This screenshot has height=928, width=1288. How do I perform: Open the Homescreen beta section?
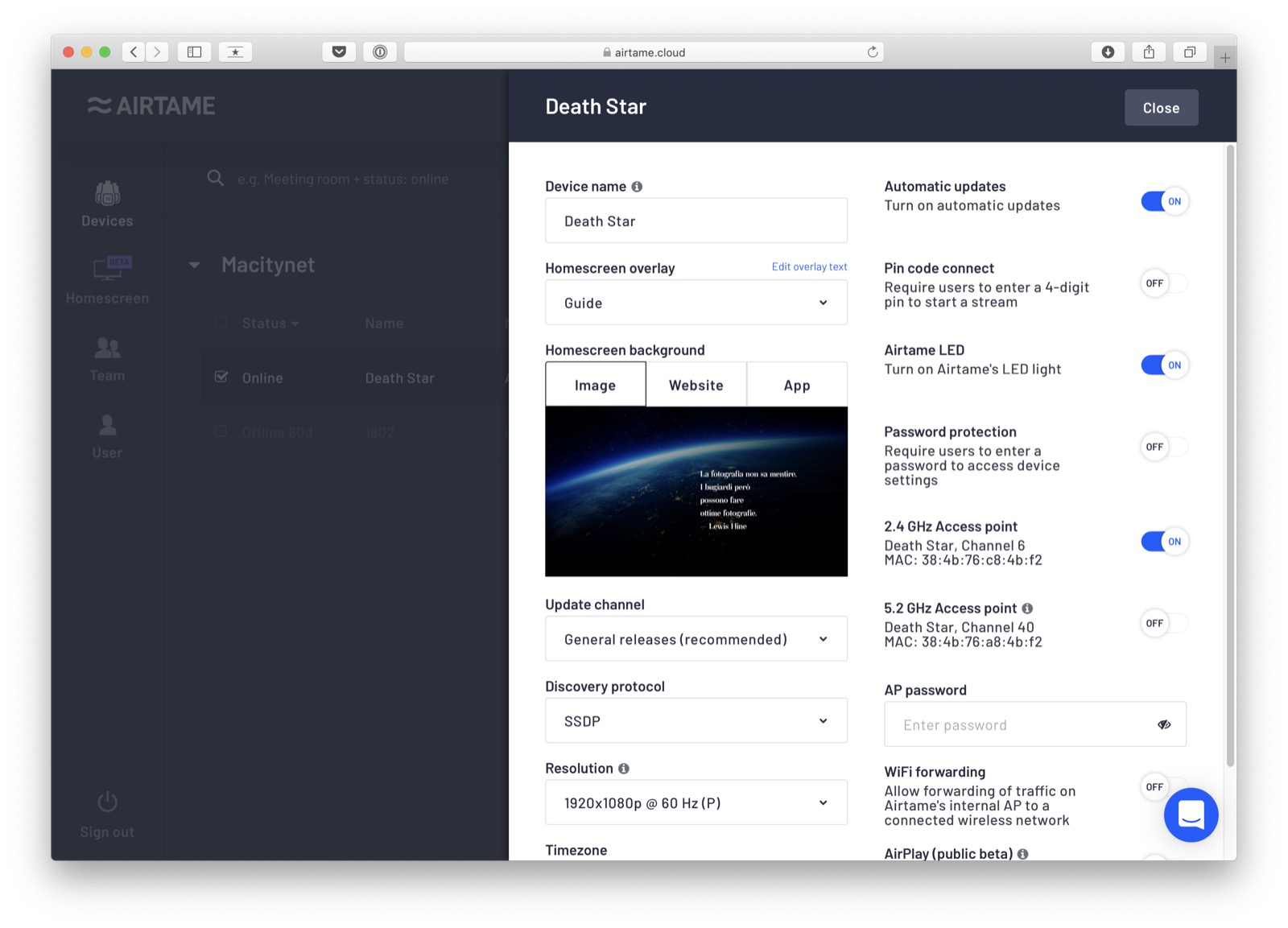click(x=107, y=279)
